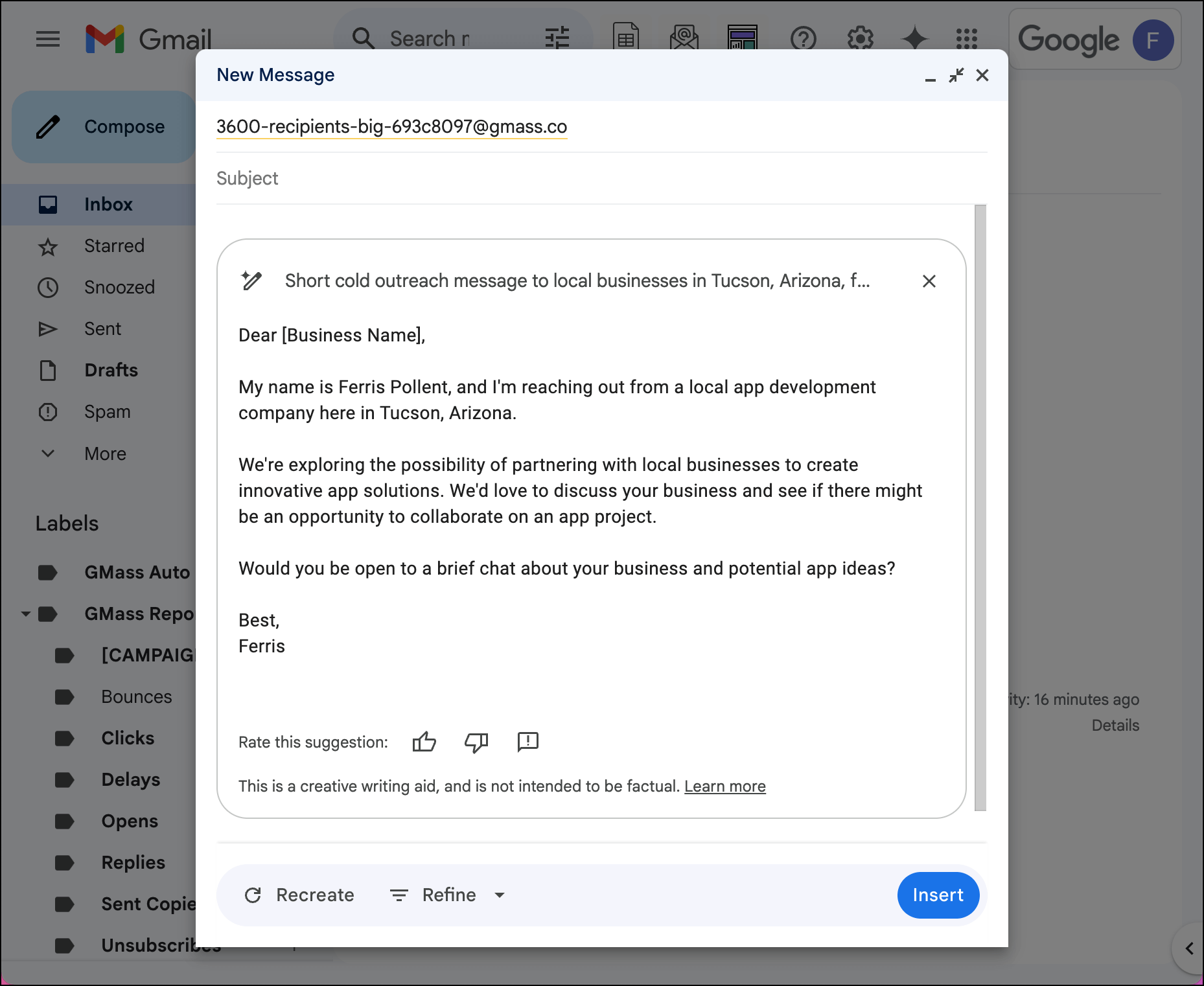The image size is (1204, 986).
Task: Open the Sent folder
Action: click(x=98, y=329)
